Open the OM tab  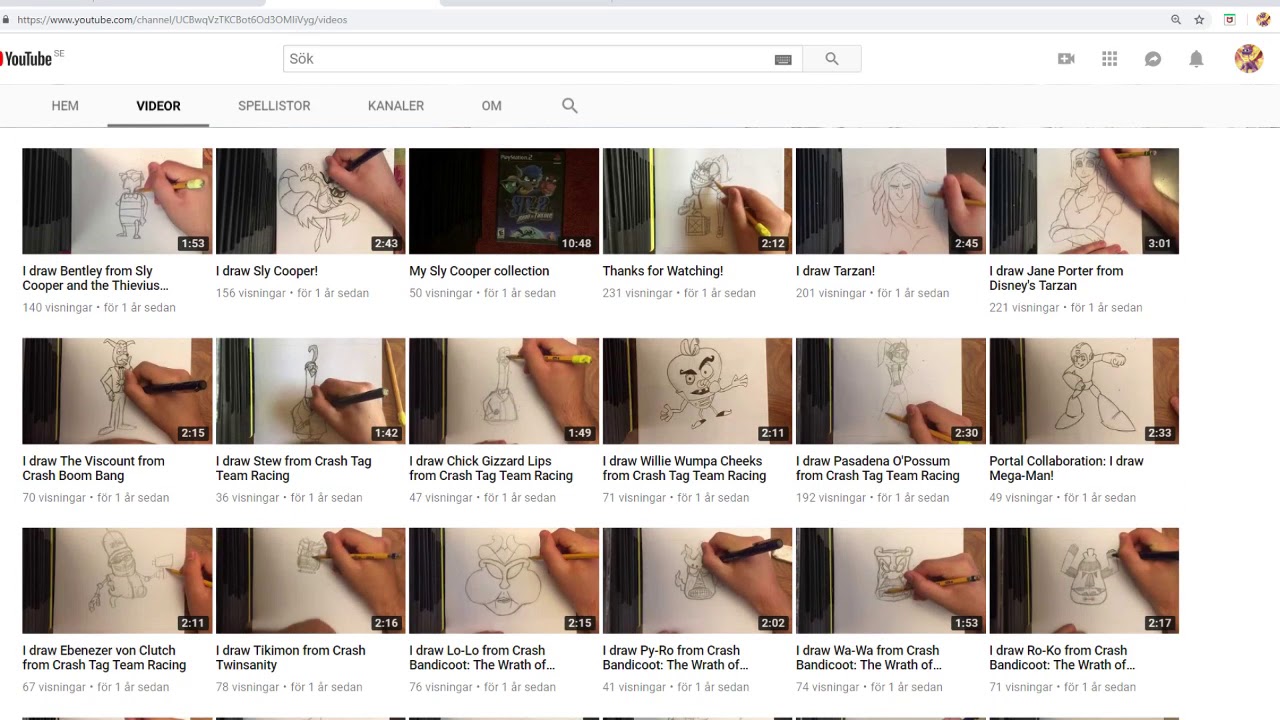pos(491,106)
